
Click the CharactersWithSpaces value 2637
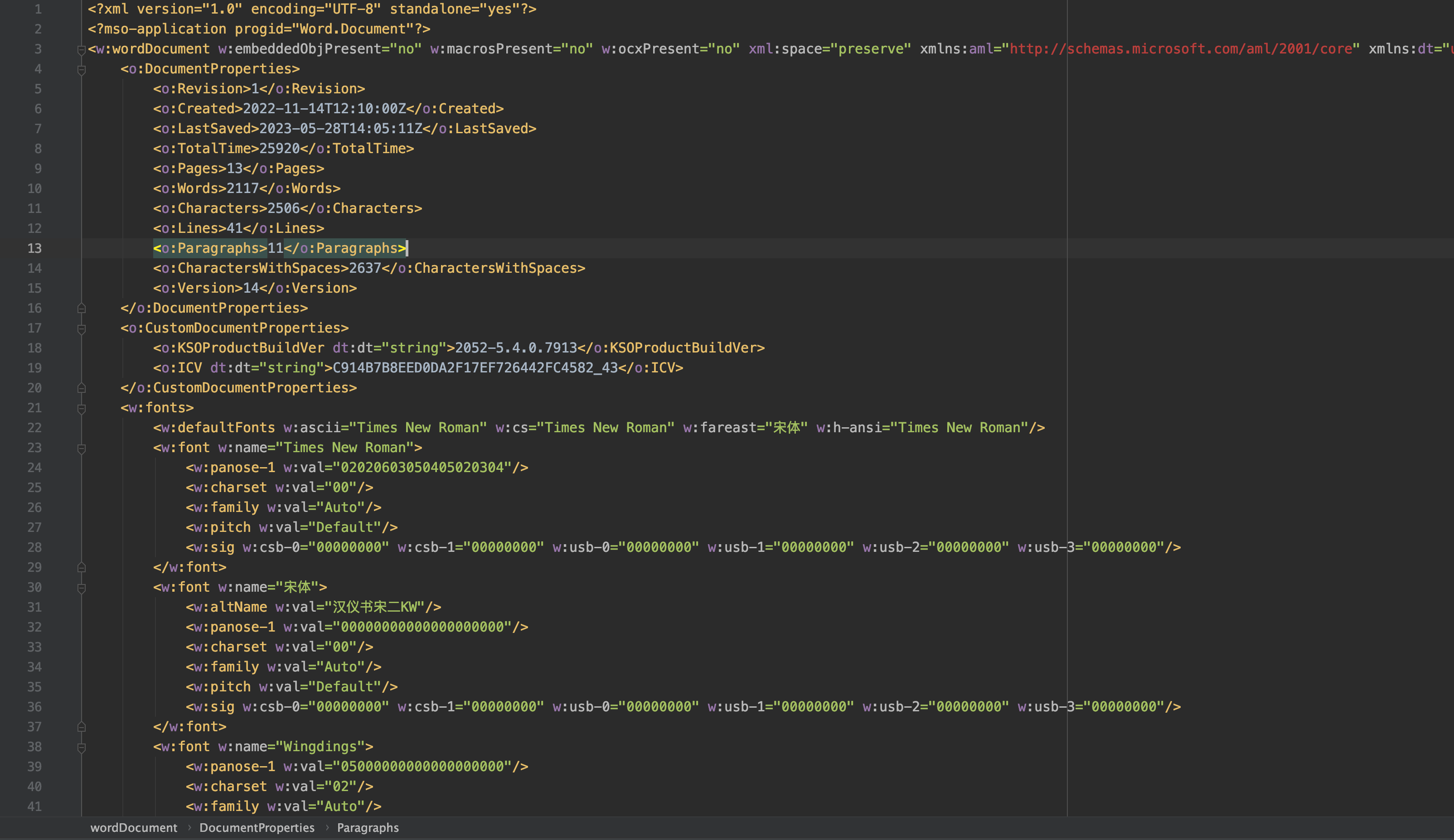pyautogui.click(x=365, y=268)
